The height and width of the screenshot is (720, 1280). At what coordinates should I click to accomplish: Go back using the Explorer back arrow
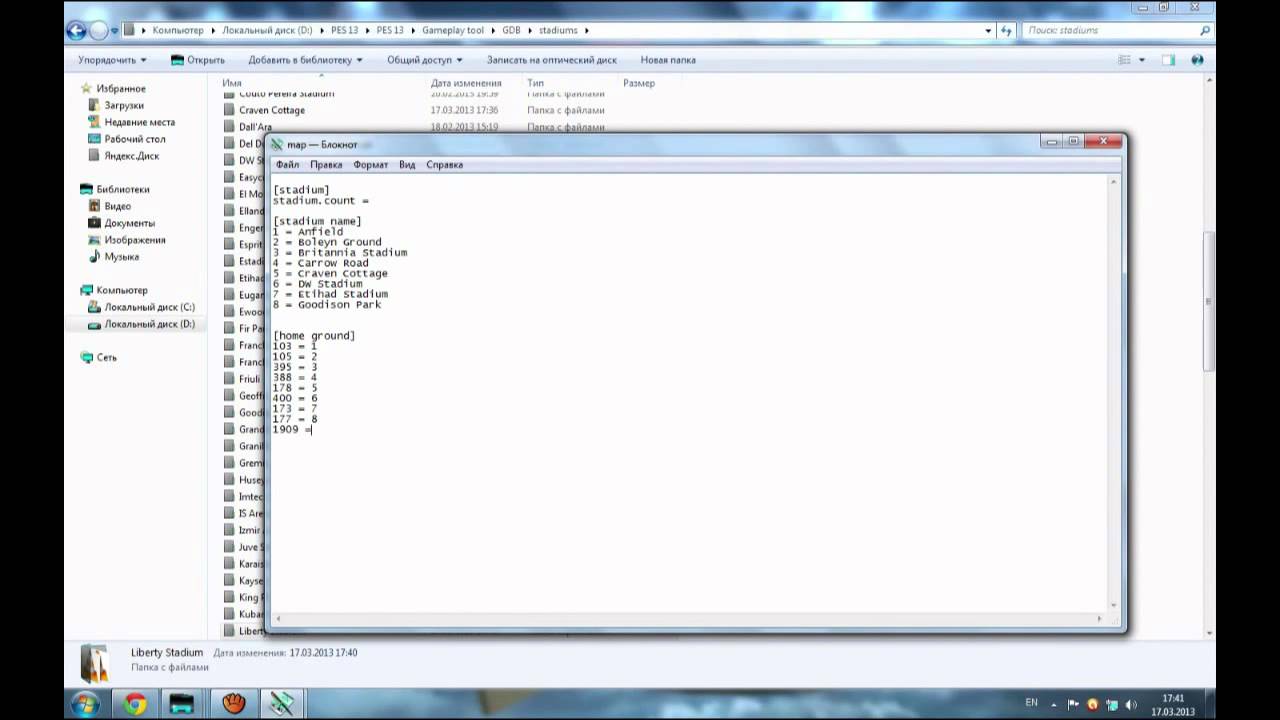(x=76, y=31)
